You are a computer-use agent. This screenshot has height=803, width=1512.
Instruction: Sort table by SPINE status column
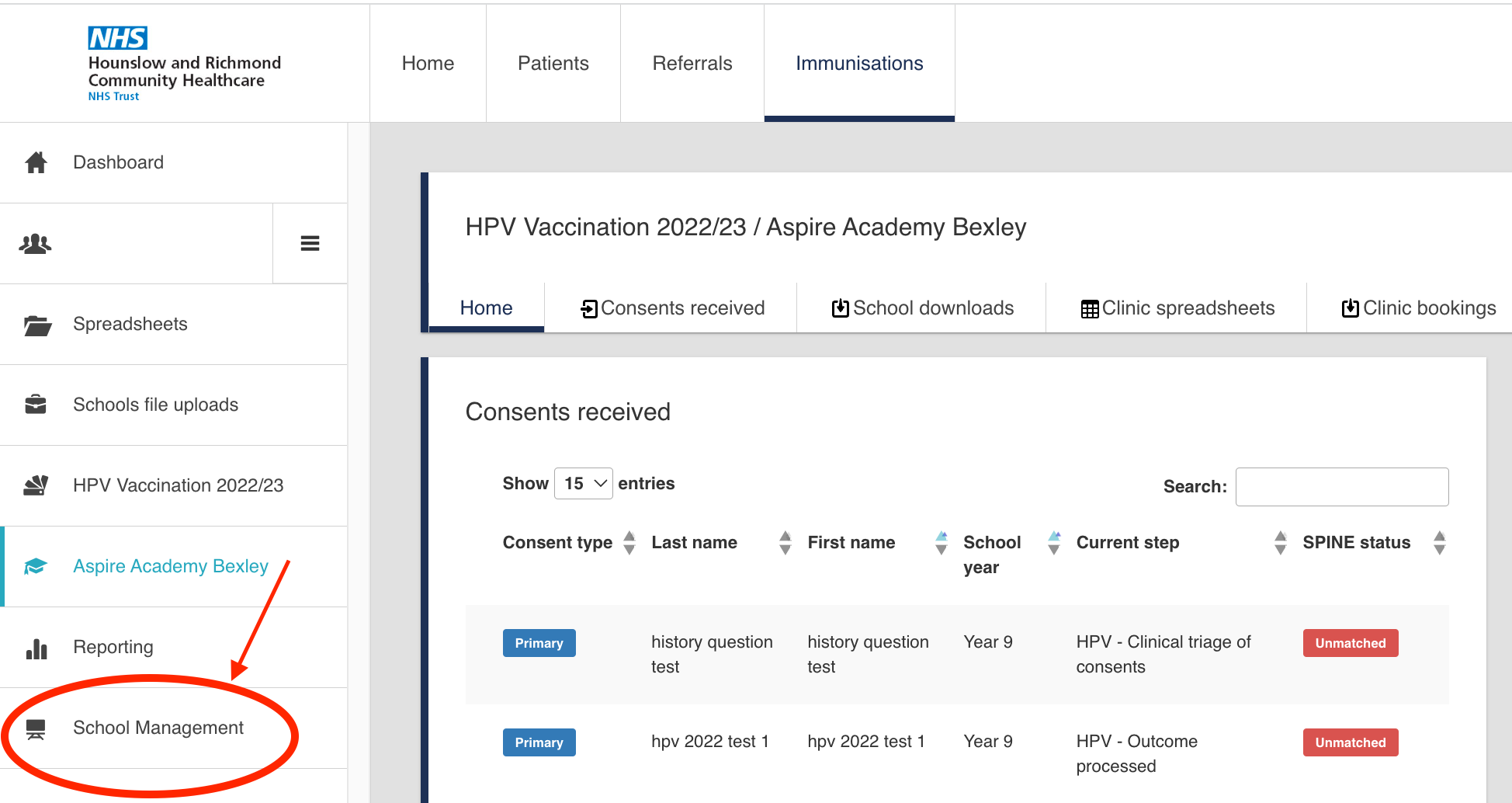[1439, 543]
